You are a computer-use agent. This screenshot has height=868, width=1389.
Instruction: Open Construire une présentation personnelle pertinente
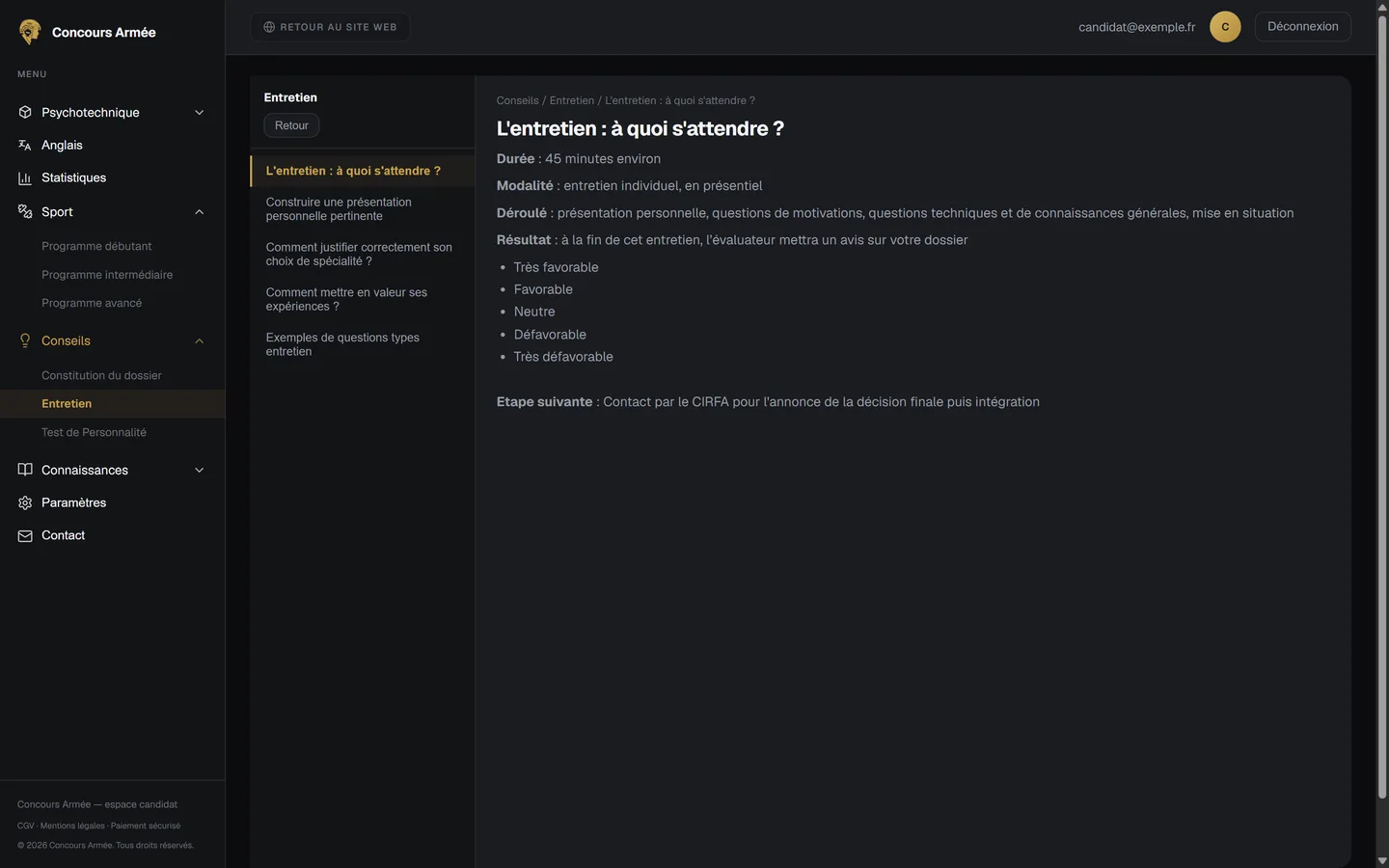coord(363,209)
